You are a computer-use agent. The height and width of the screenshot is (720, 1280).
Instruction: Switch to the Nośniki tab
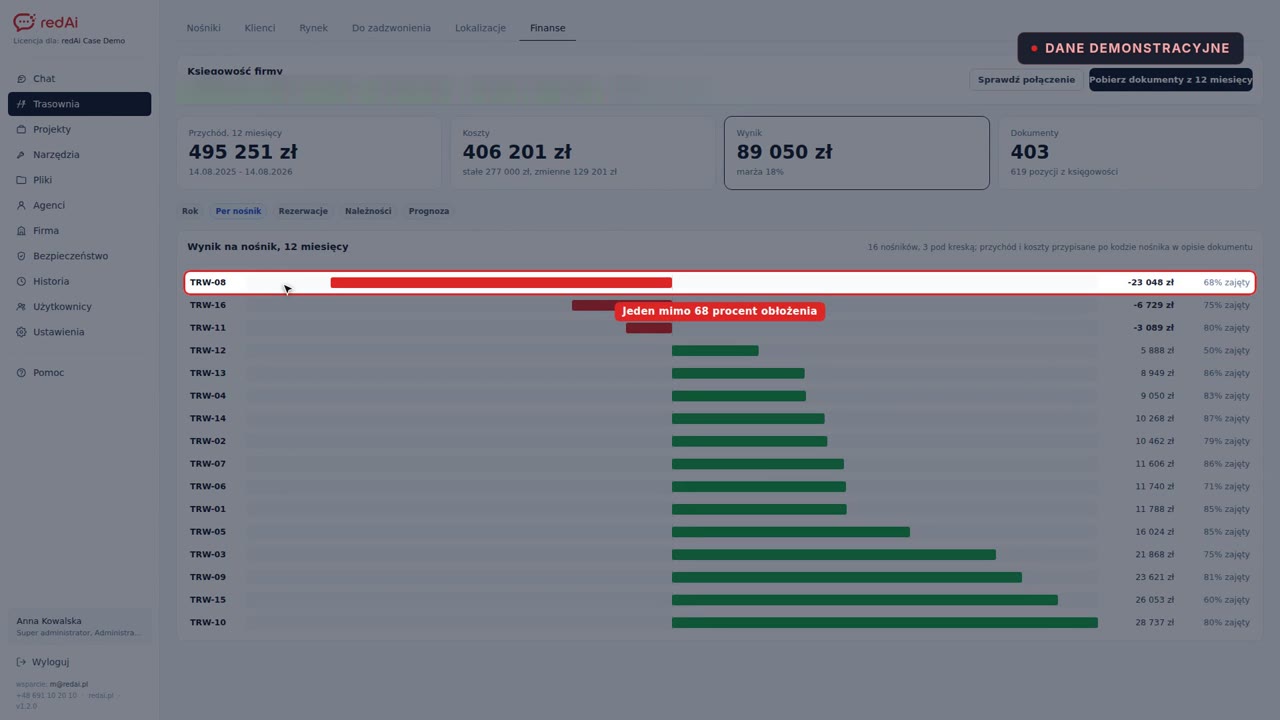tap(204, 28)
